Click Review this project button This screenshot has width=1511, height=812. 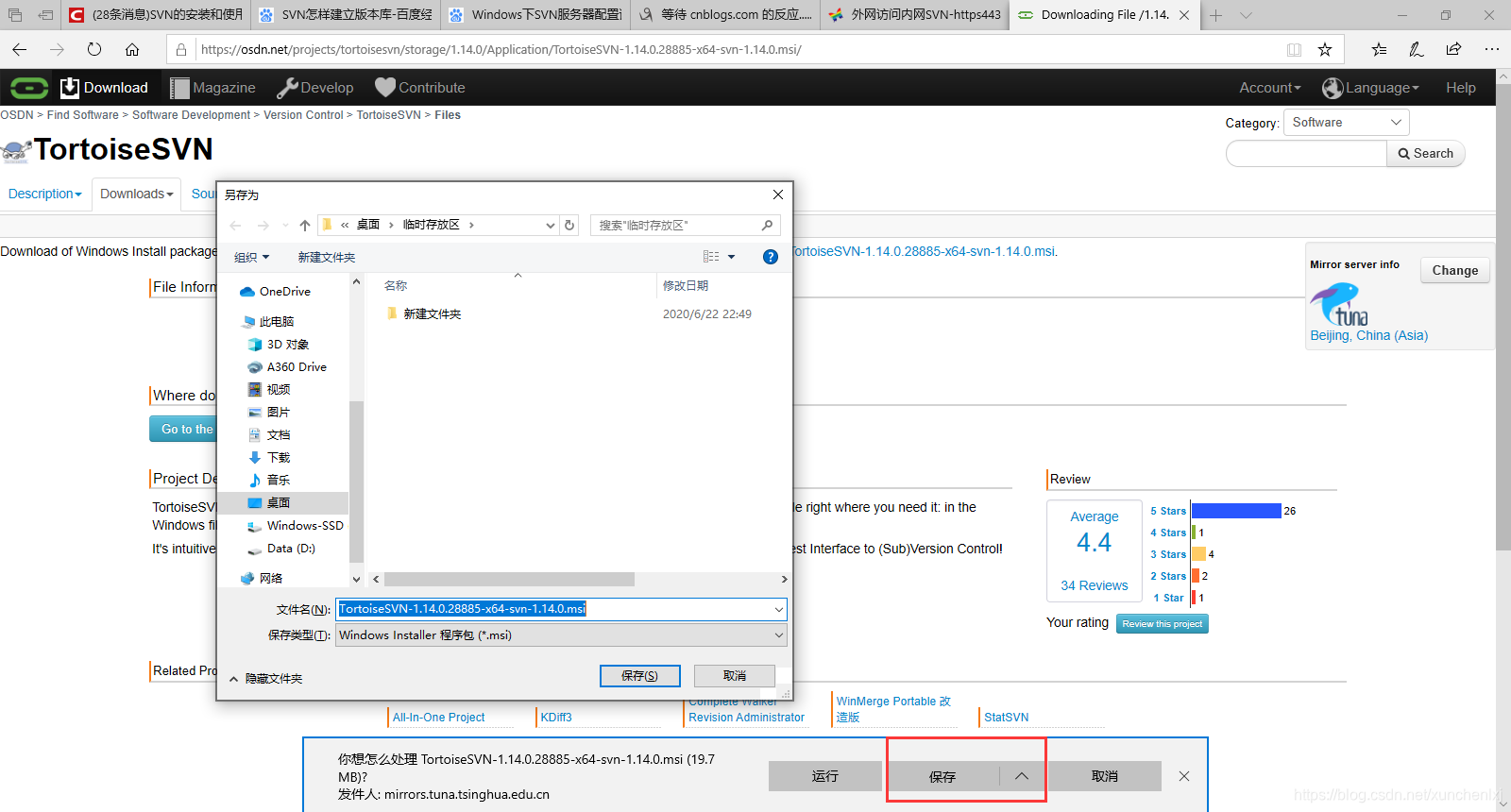pos(1163,624)
